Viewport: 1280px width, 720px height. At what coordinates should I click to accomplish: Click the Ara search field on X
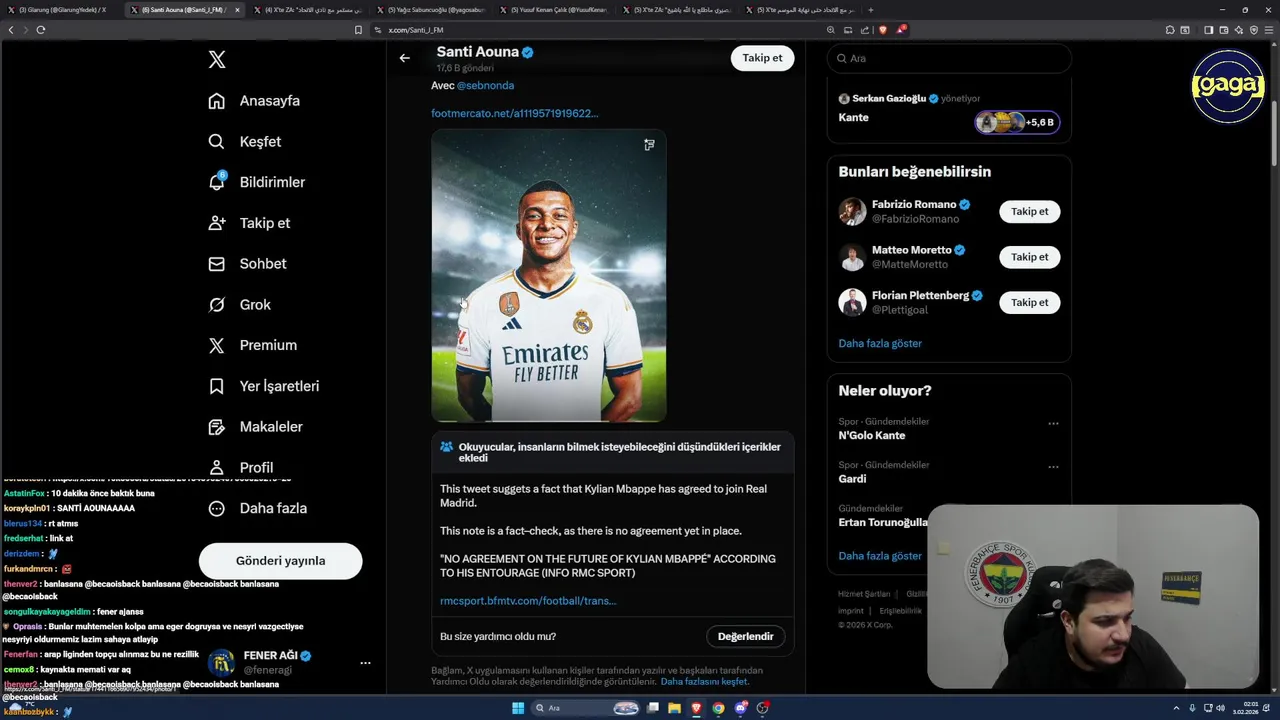[949, 58]
